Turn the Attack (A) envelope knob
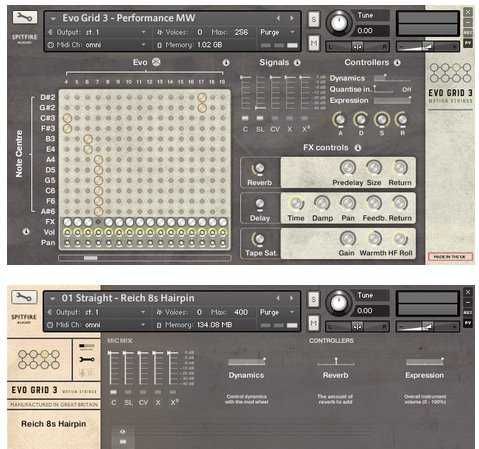Viewport: 479px width, 449px height. point(340,120)
